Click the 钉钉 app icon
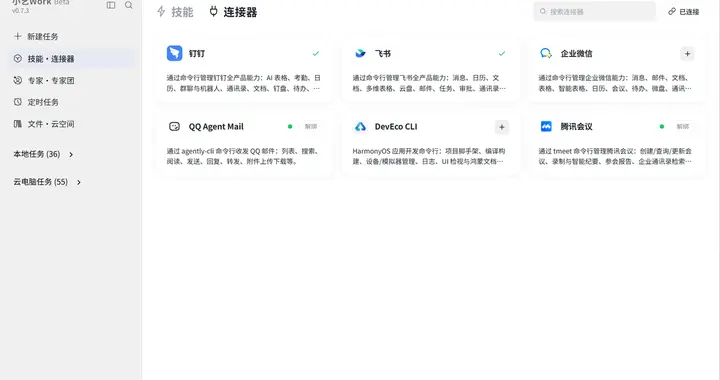This screenshot has width=720, height=380. pos(174,53)
